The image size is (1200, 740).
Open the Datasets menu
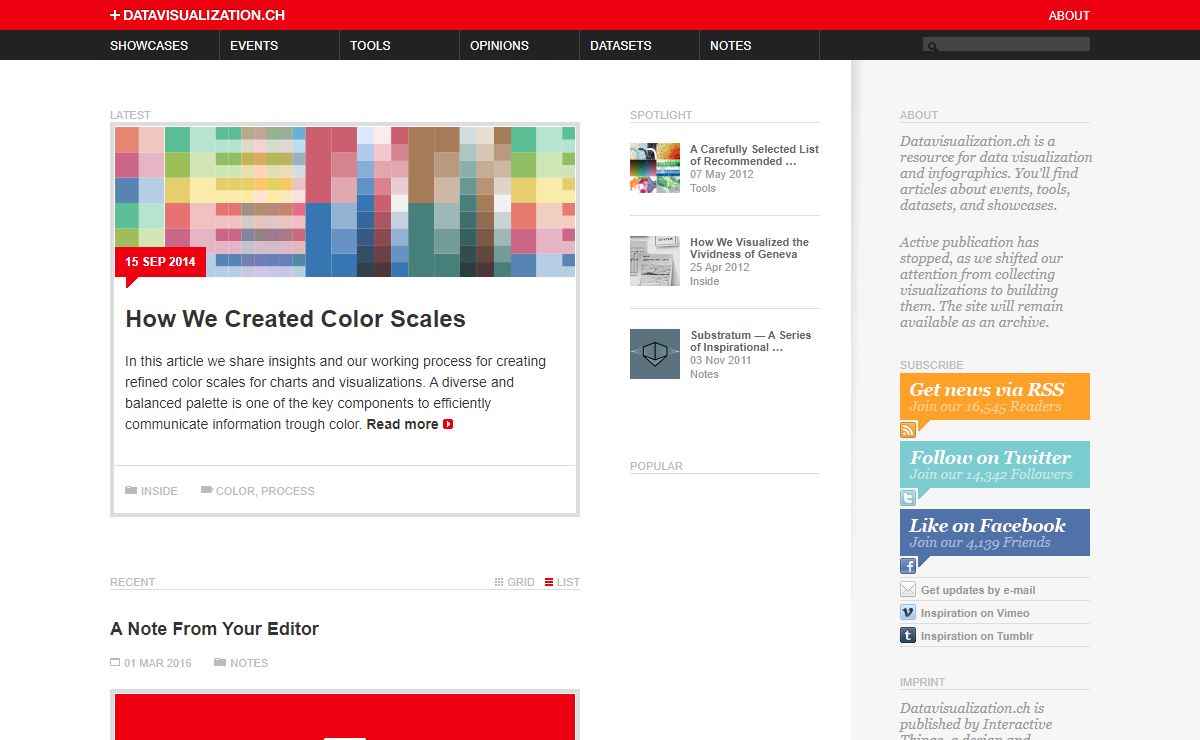pyautogui.click(x=621, y=45)
